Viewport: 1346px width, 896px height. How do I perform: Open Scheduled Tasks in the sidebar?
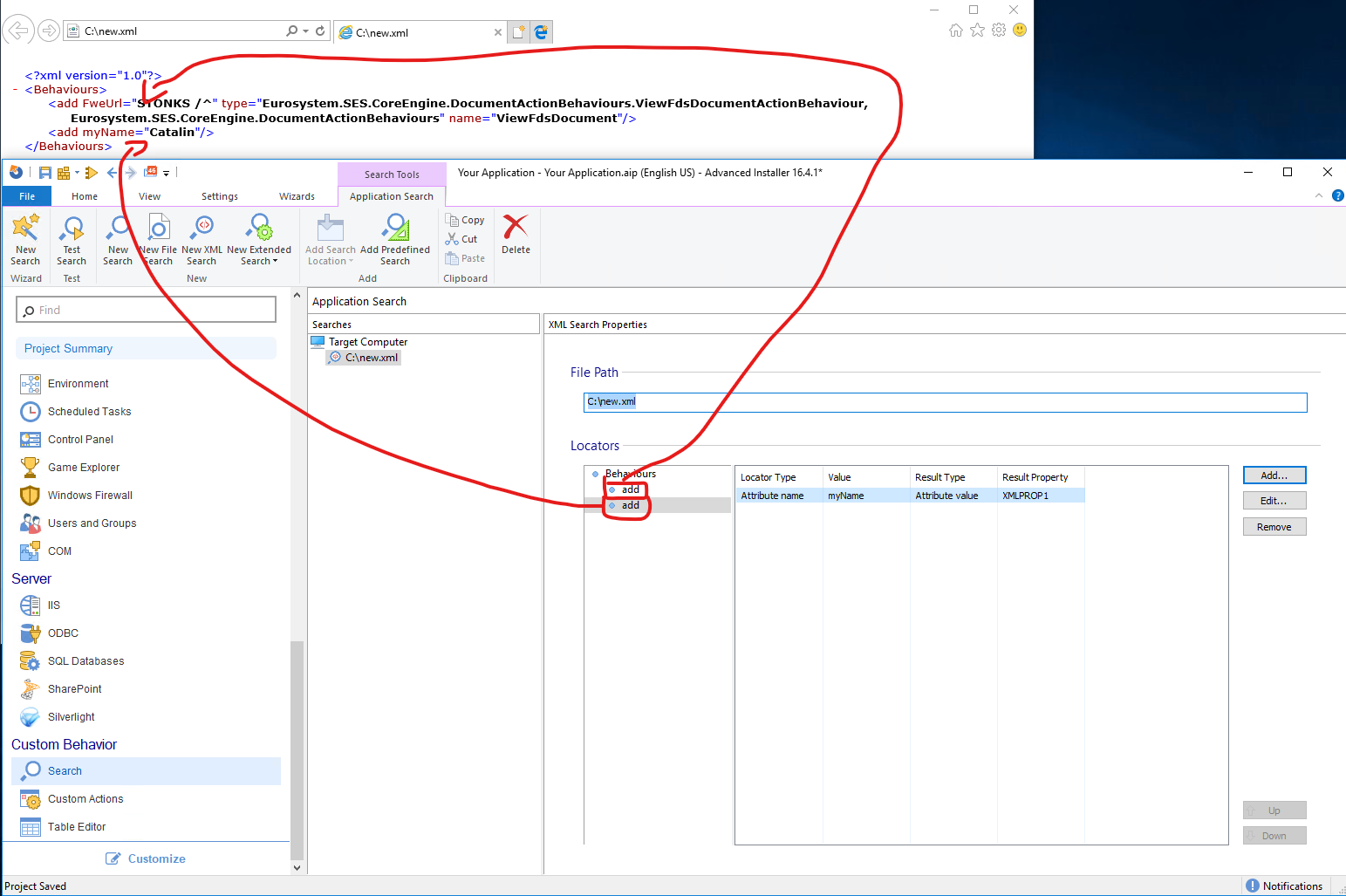[89, 412]
